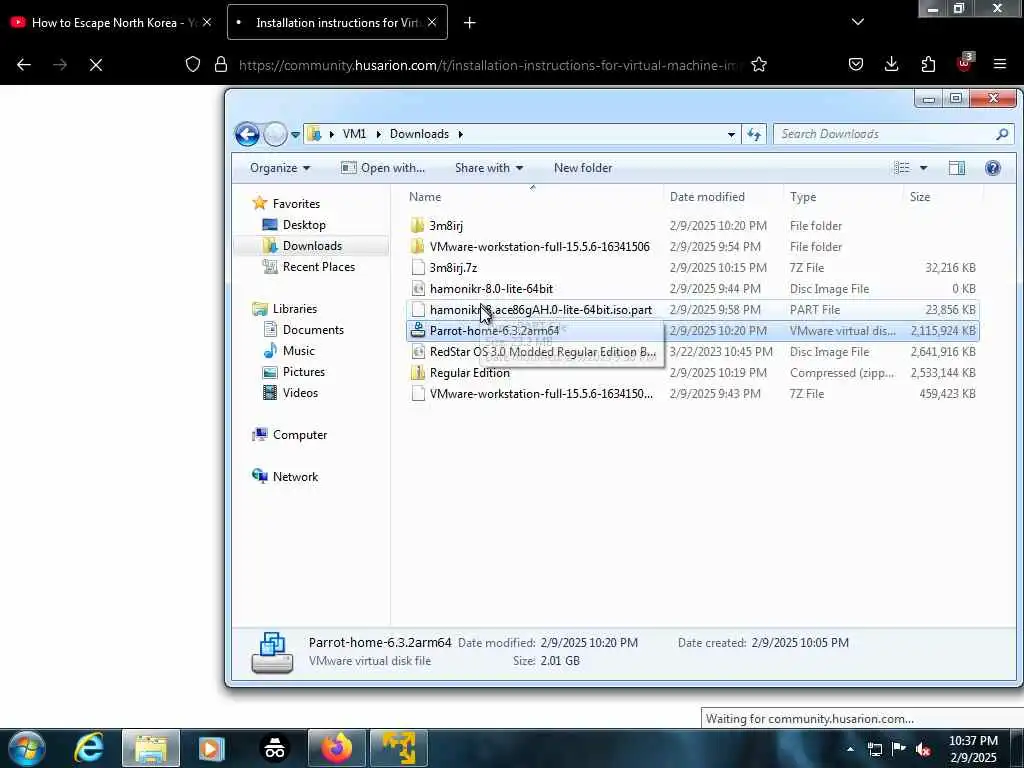This screenshot has height=768, width=1024.
Task: Refresh the Downloads folder view
Action: (754, 134)
